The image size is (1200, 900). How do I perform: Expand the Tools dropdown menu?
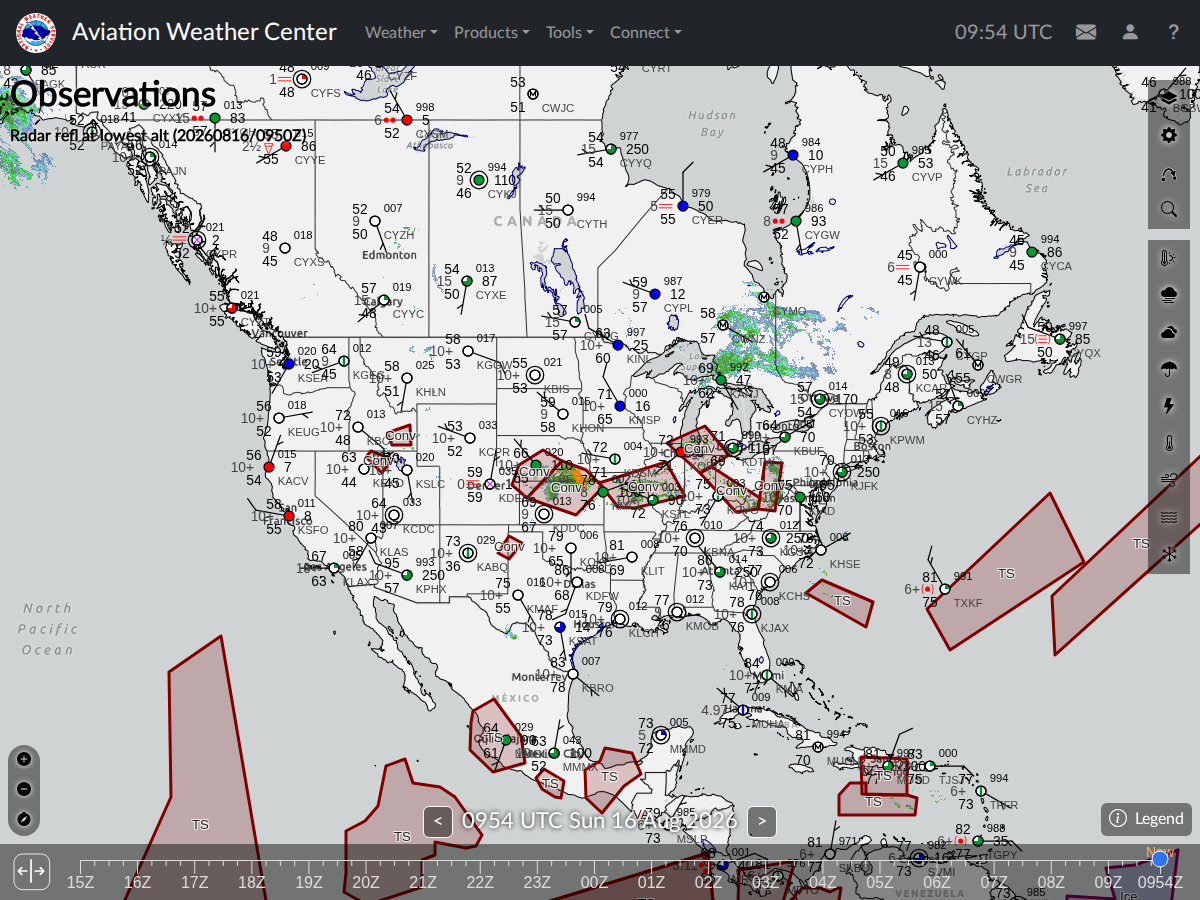[569, 32]
